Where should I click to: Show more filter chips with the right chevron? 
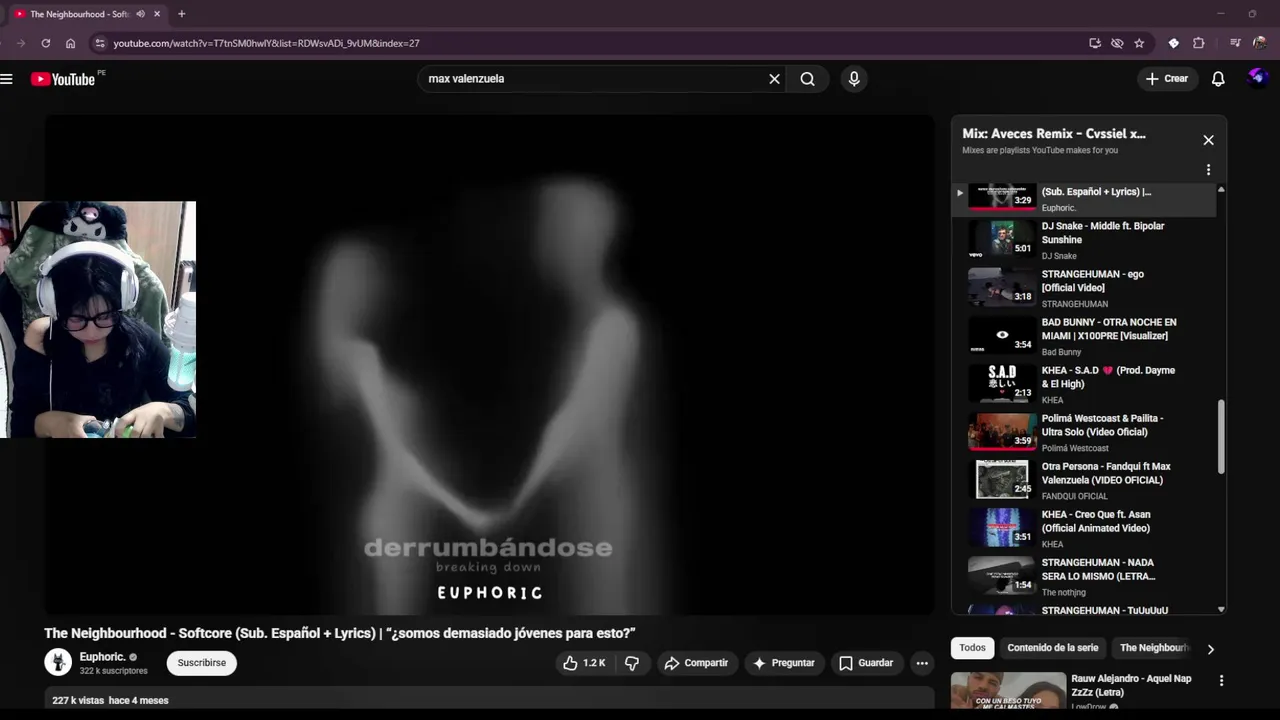[x=1210, y=649]
